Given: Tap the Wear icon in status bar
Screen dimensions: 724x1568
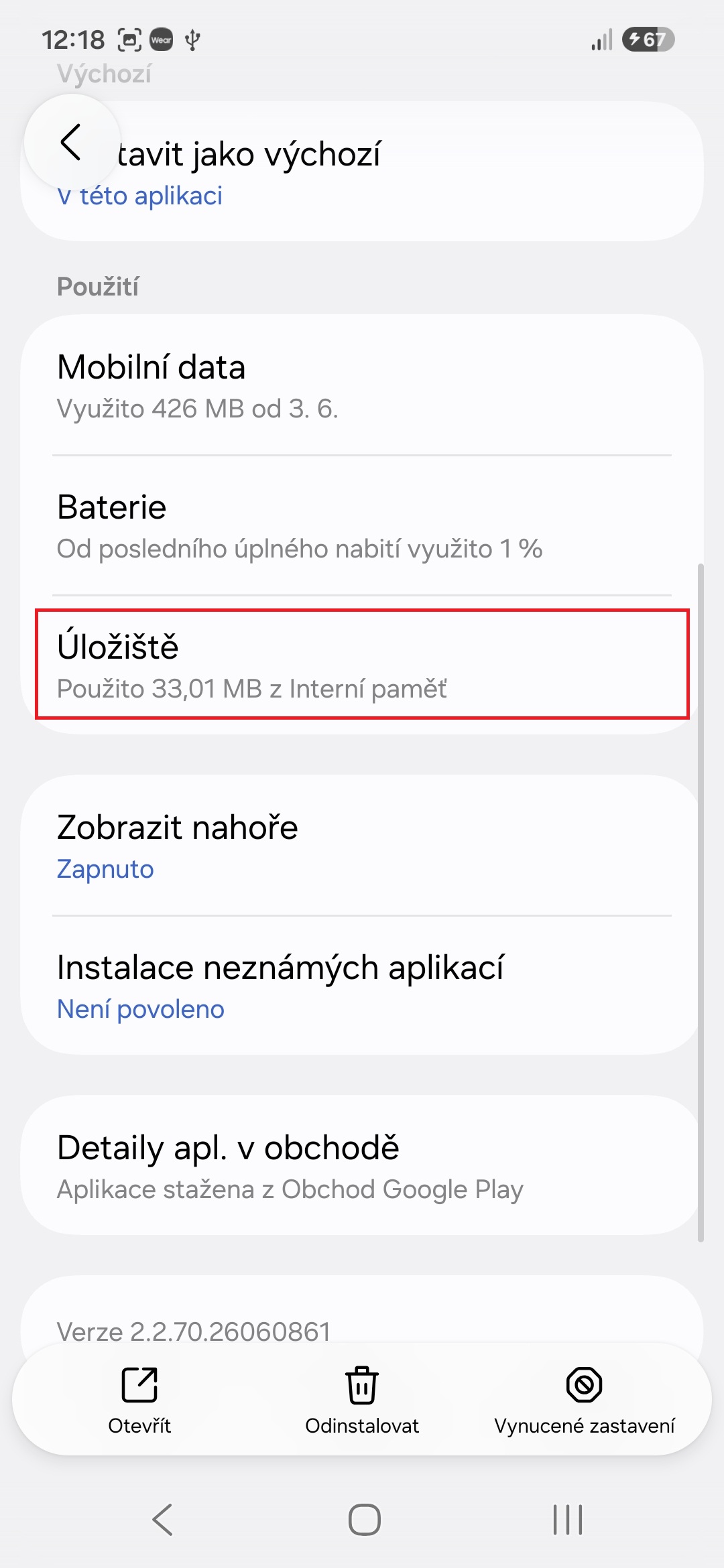Looking at the screenshot, I should [x=162, y=40].
